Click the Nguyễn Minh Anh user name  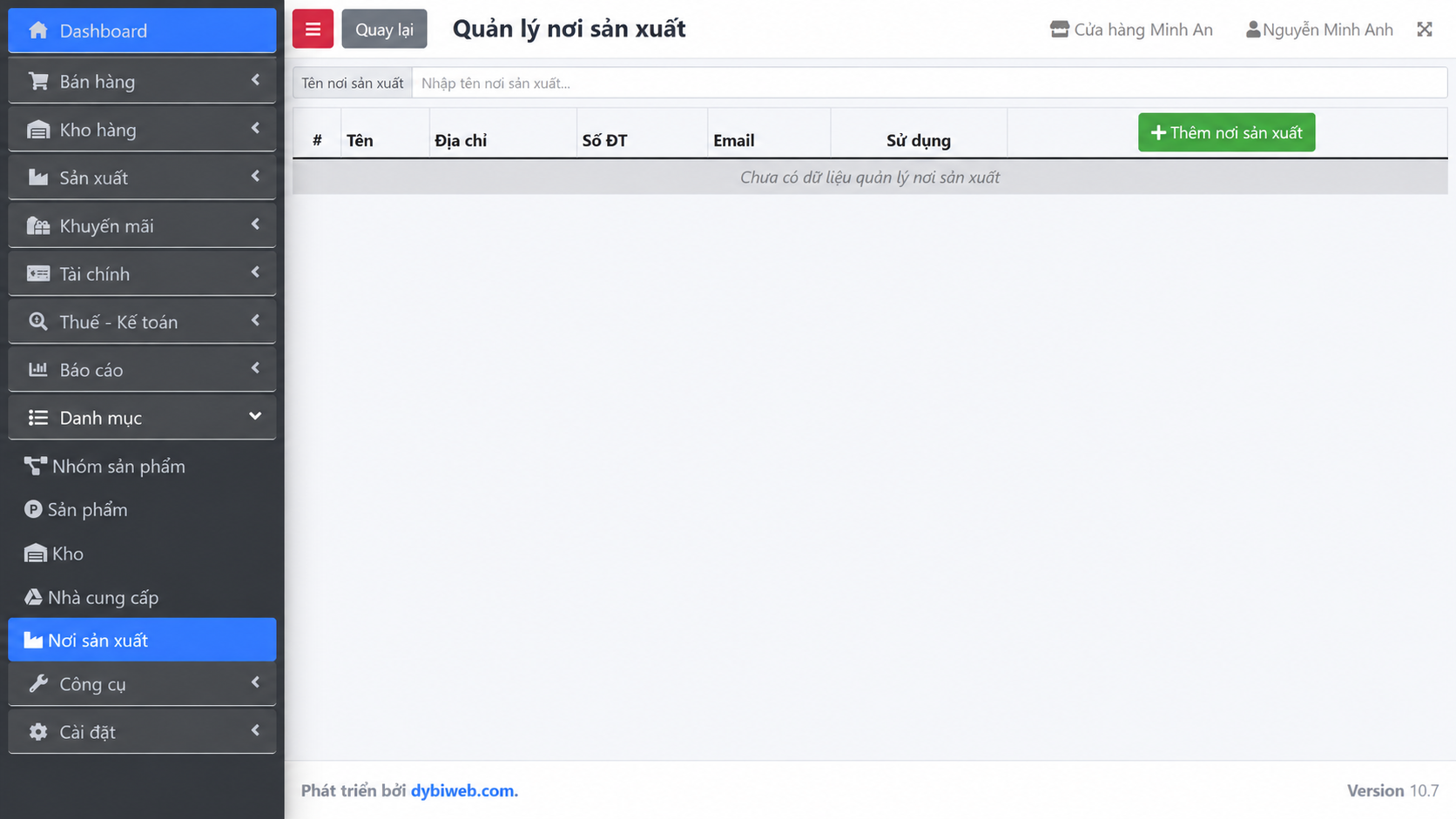(1328, 30)
